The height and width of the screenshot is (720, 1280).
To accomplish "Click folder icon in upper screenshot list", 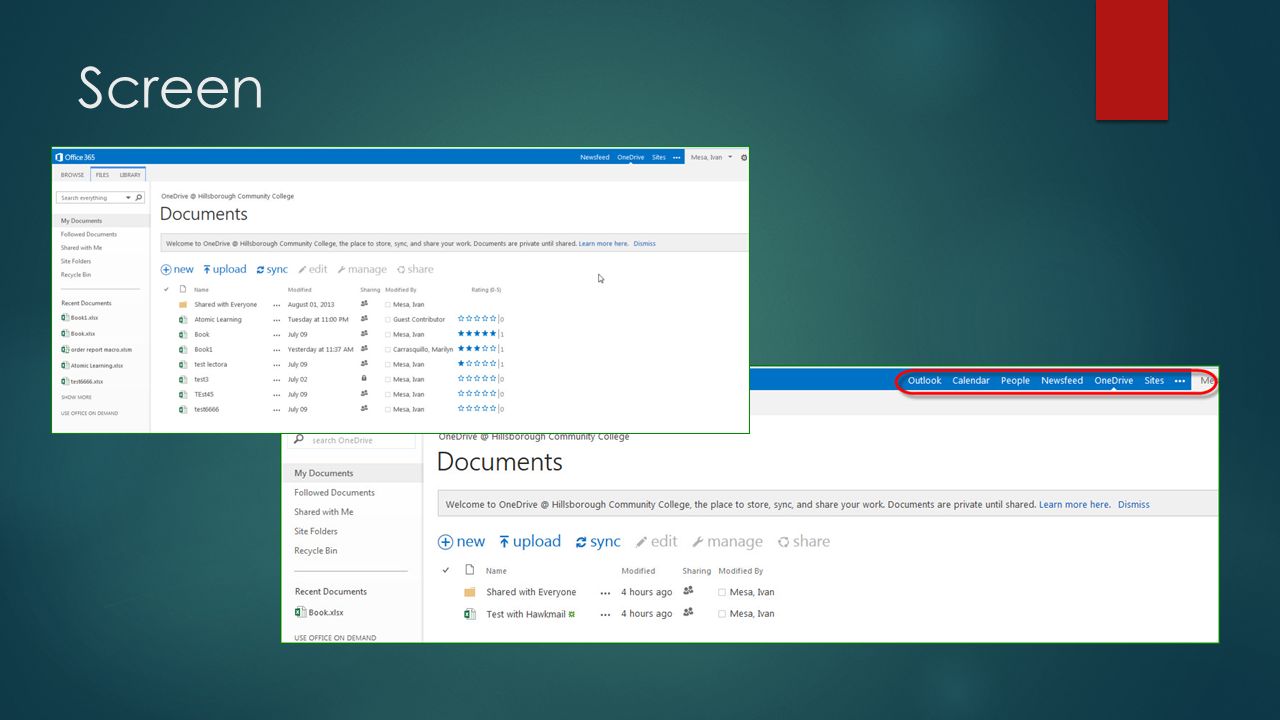I will (183, 305).
